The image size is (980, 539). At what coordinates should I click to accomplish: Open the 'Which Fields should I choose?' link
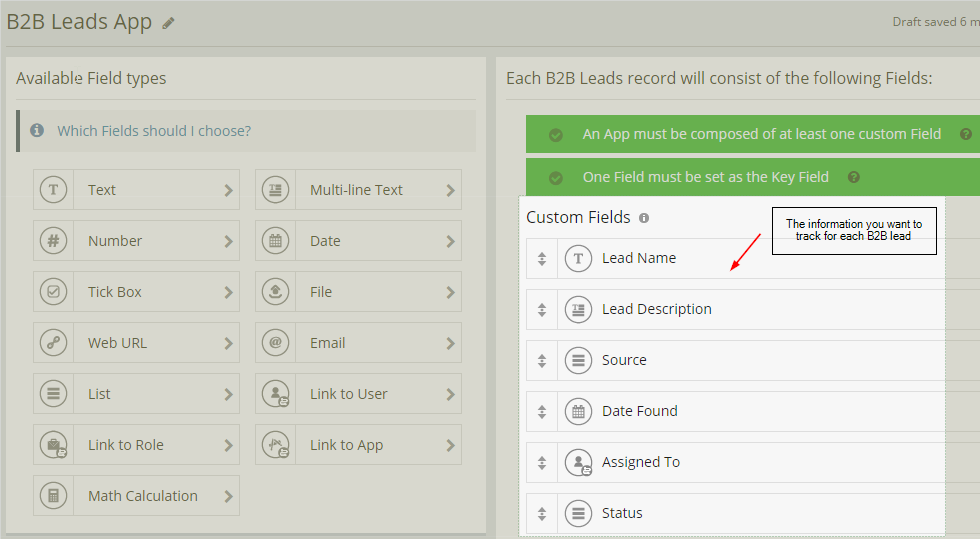point(154,131)
